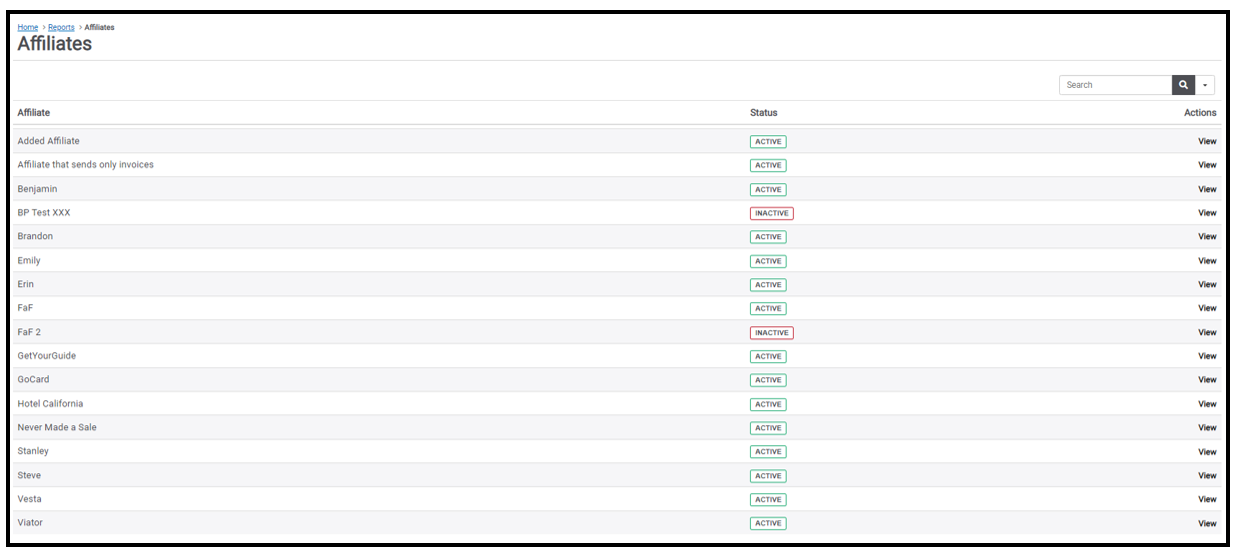1236x556 pixels.
Task: Click the Vesta affiliate name
Action: click(x=30, y=499)
